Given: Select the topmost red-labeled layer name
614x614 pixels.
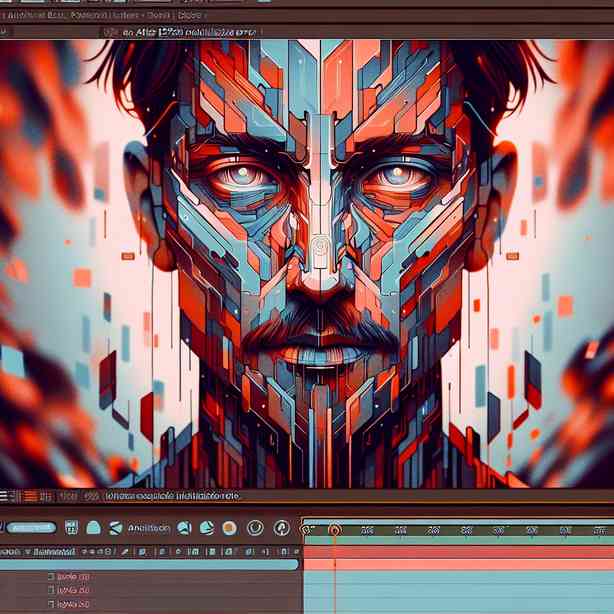Looking at the screenshot, I should [x=73, y=576].
